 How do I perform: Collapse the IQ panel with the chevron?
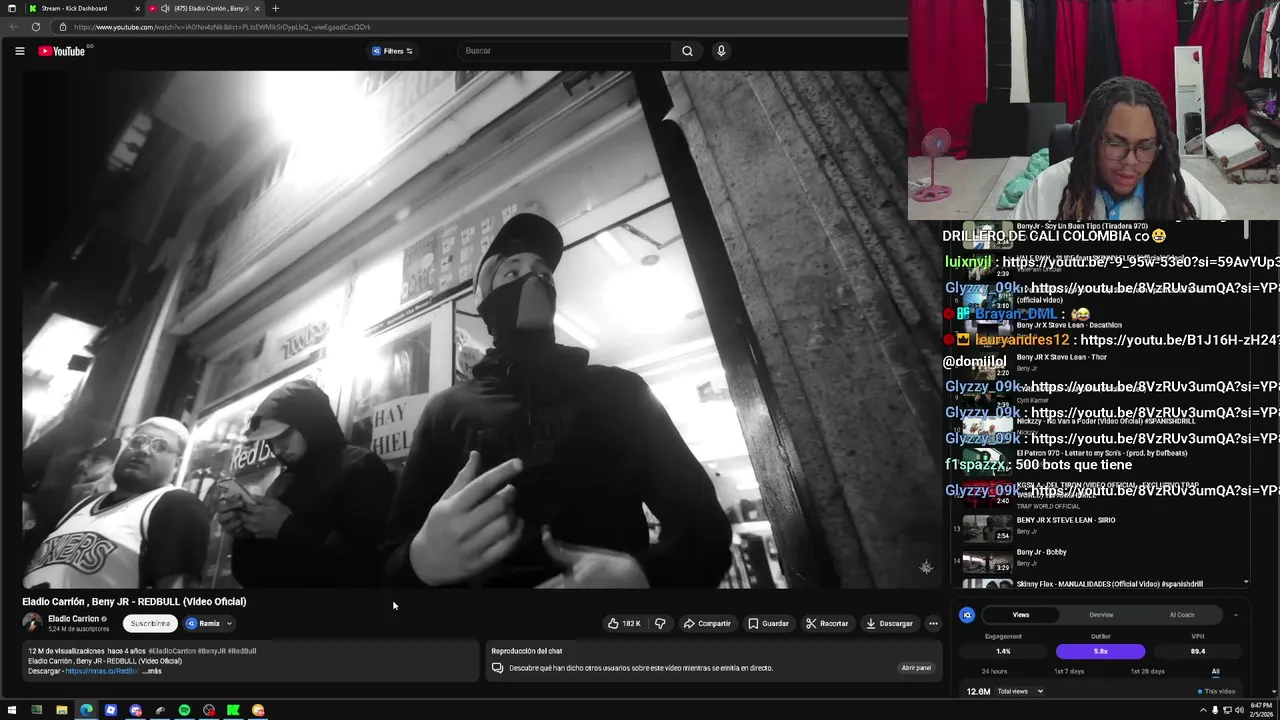tap(1235, 615)
